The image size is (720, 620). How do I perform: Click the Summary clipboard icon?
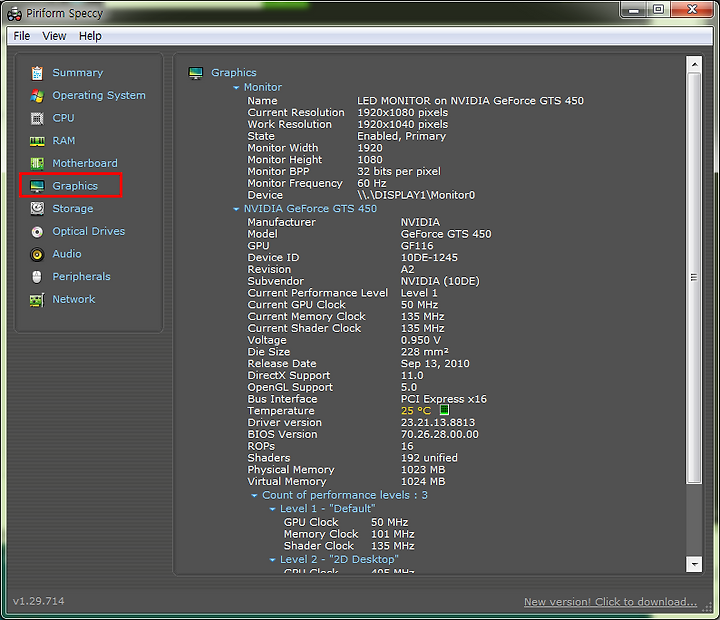[x=37, y=73]
